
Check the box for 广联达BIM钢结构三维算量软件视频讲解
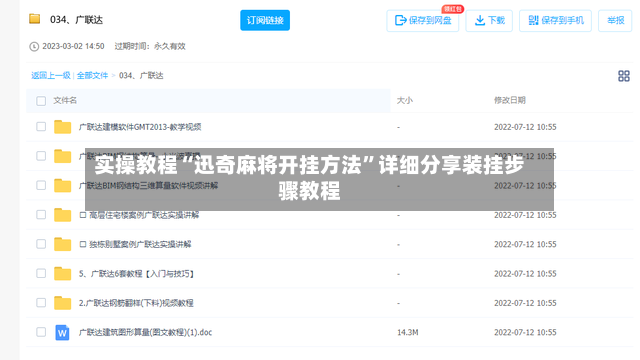(x=41, y=185)
